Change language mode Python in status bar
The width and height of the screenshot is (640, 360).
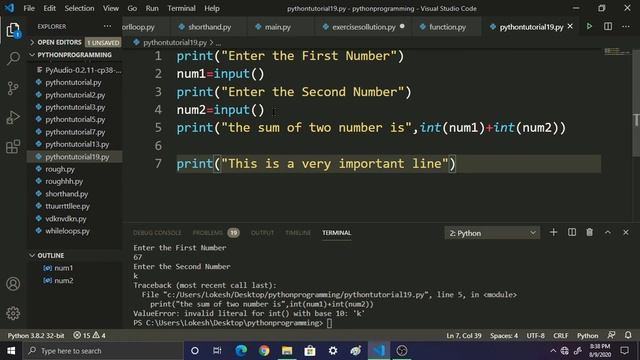point(587,335)
